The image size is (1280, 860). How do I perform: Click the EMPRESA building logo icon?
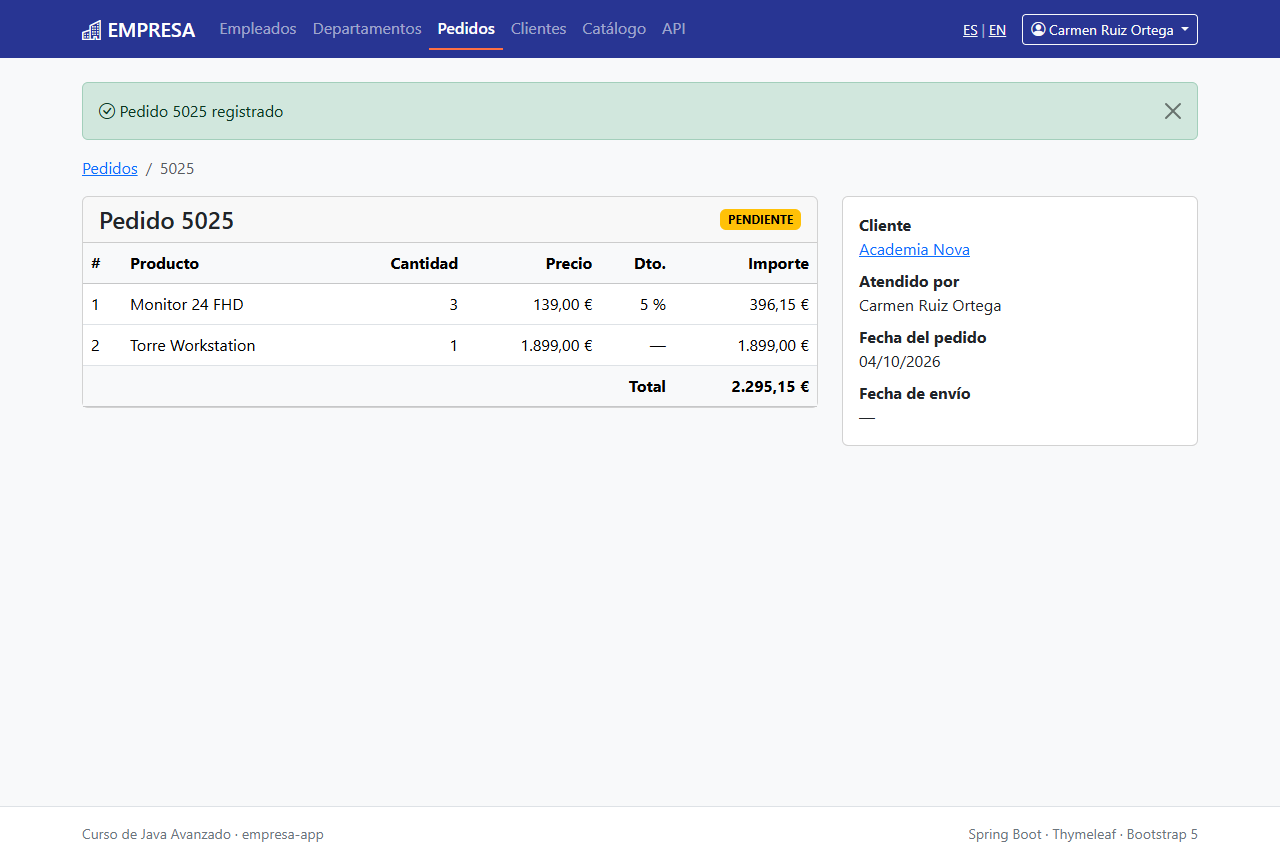coord(91,30)
